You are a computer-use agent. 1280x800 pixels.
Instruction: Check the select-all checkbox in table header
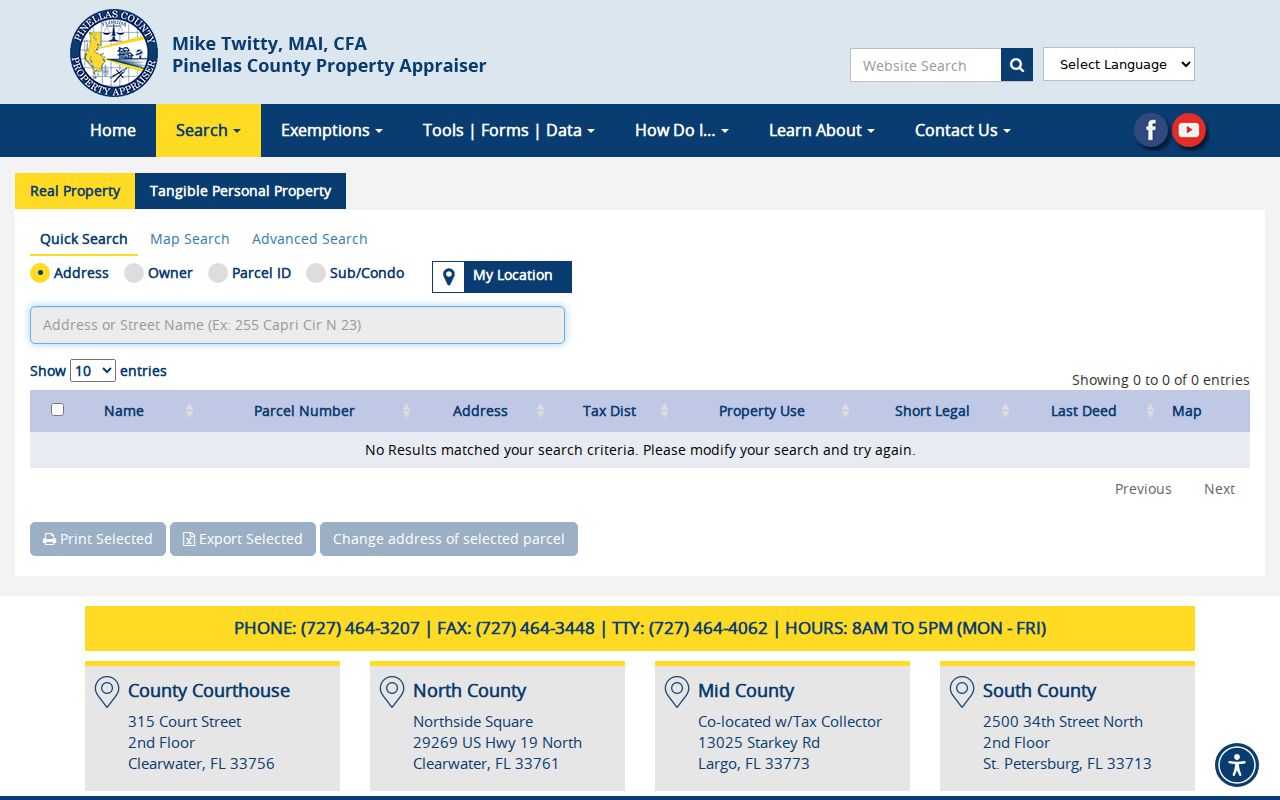click(57, 410)
